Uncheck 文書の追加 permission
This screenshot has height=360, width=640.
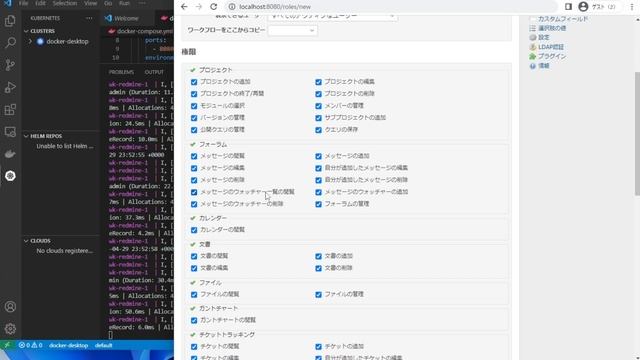pyautogui.click(x=318, y=256)
